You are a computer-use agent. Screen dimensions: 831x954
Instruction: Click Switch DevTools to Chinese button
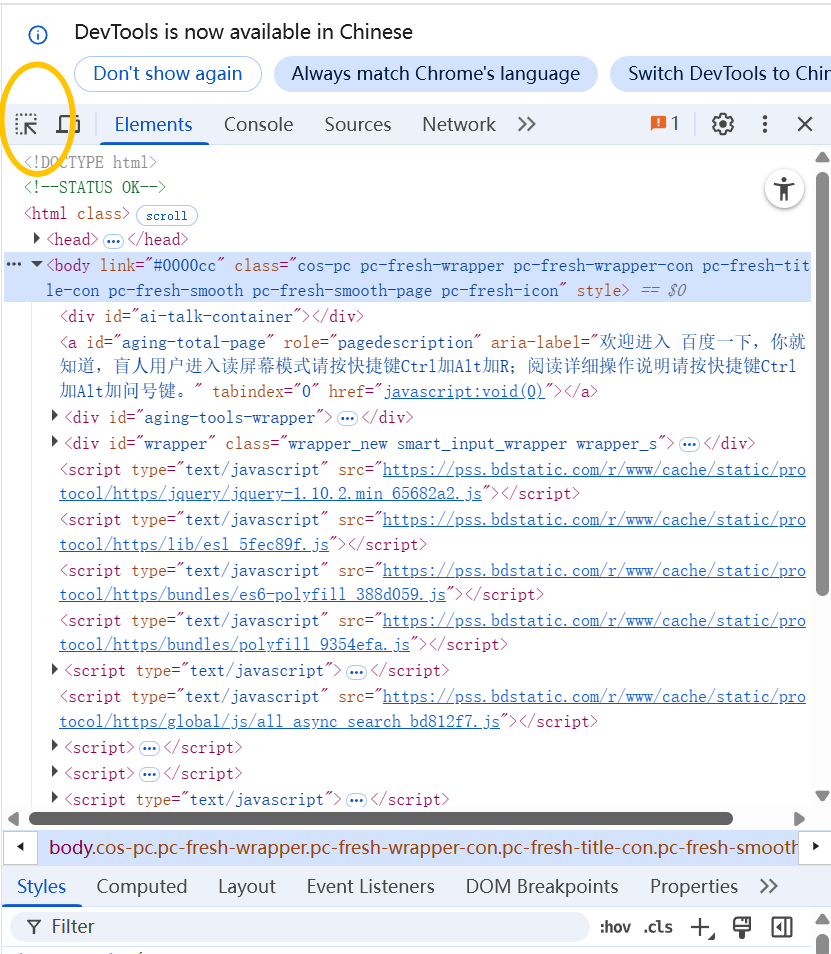[721, 74]
